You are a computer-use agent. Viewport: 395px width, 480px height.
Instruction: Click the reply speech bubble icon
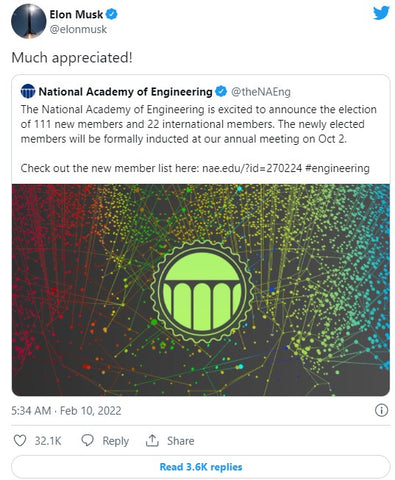point(88,440)
